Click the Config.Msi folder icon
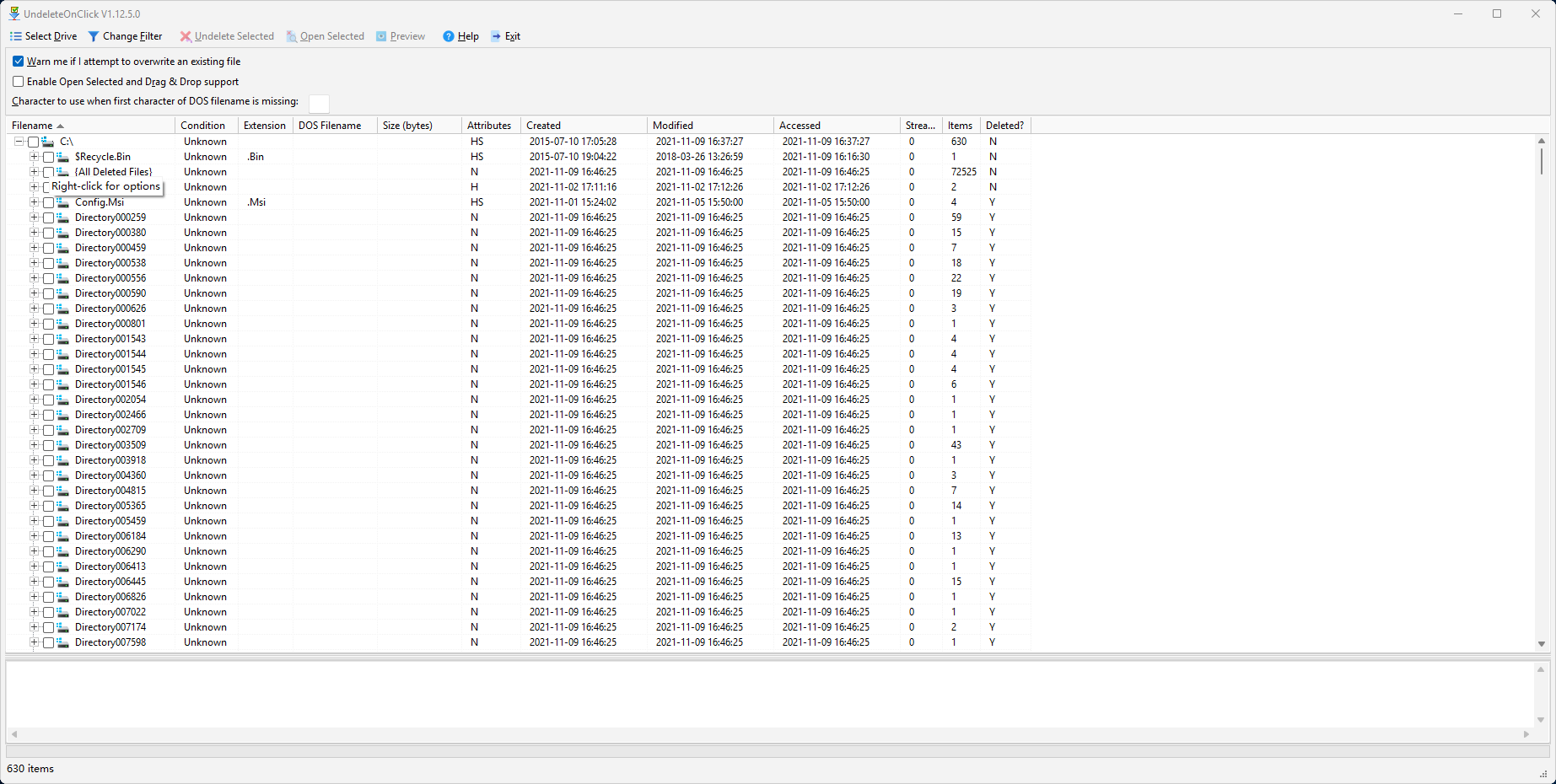 (x=62, y=202)
